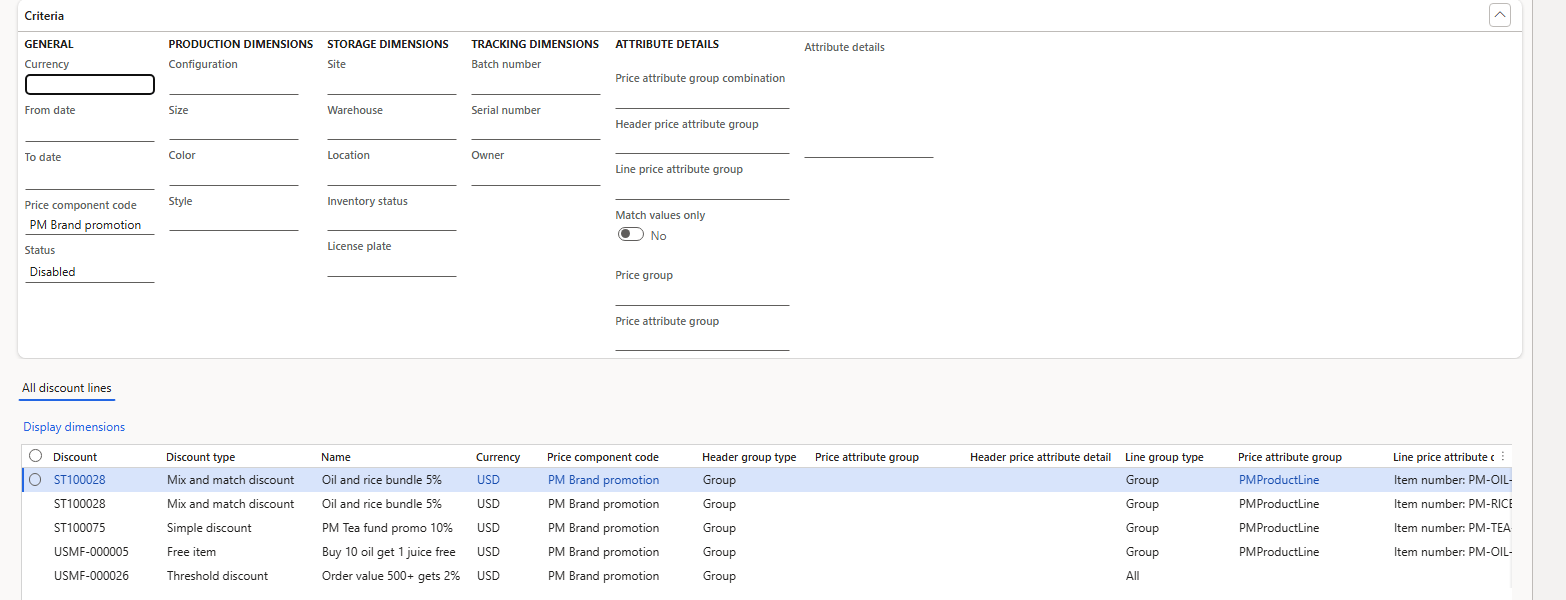Click 'PM Tea fund promo 10%' name cell

click(x=387, y=528)
